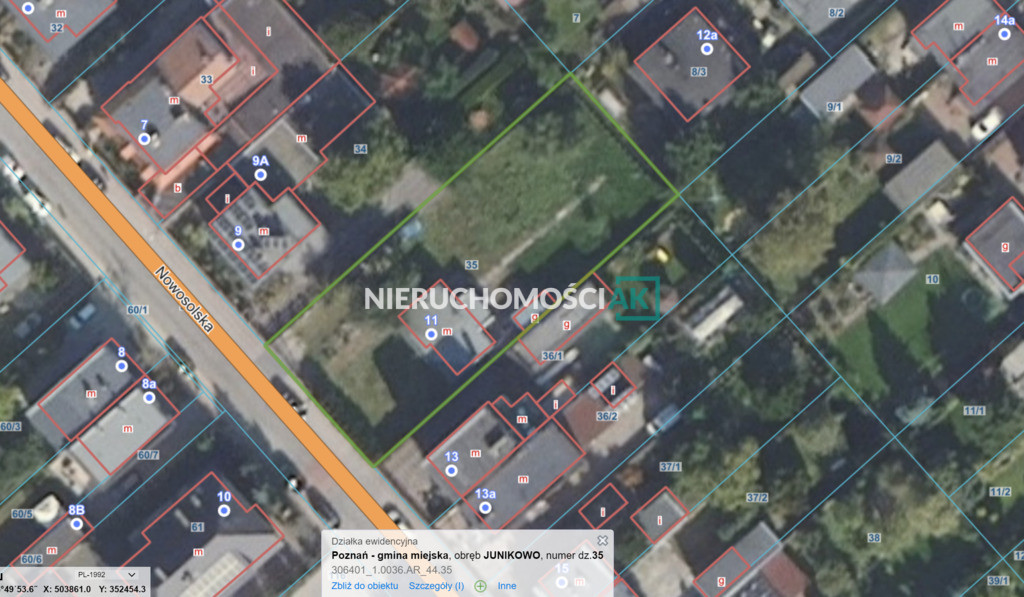Viewport: 1024px width, 597px height.
Task: Click the green plus icon in parcel popup
Action: tap(480, 586)
